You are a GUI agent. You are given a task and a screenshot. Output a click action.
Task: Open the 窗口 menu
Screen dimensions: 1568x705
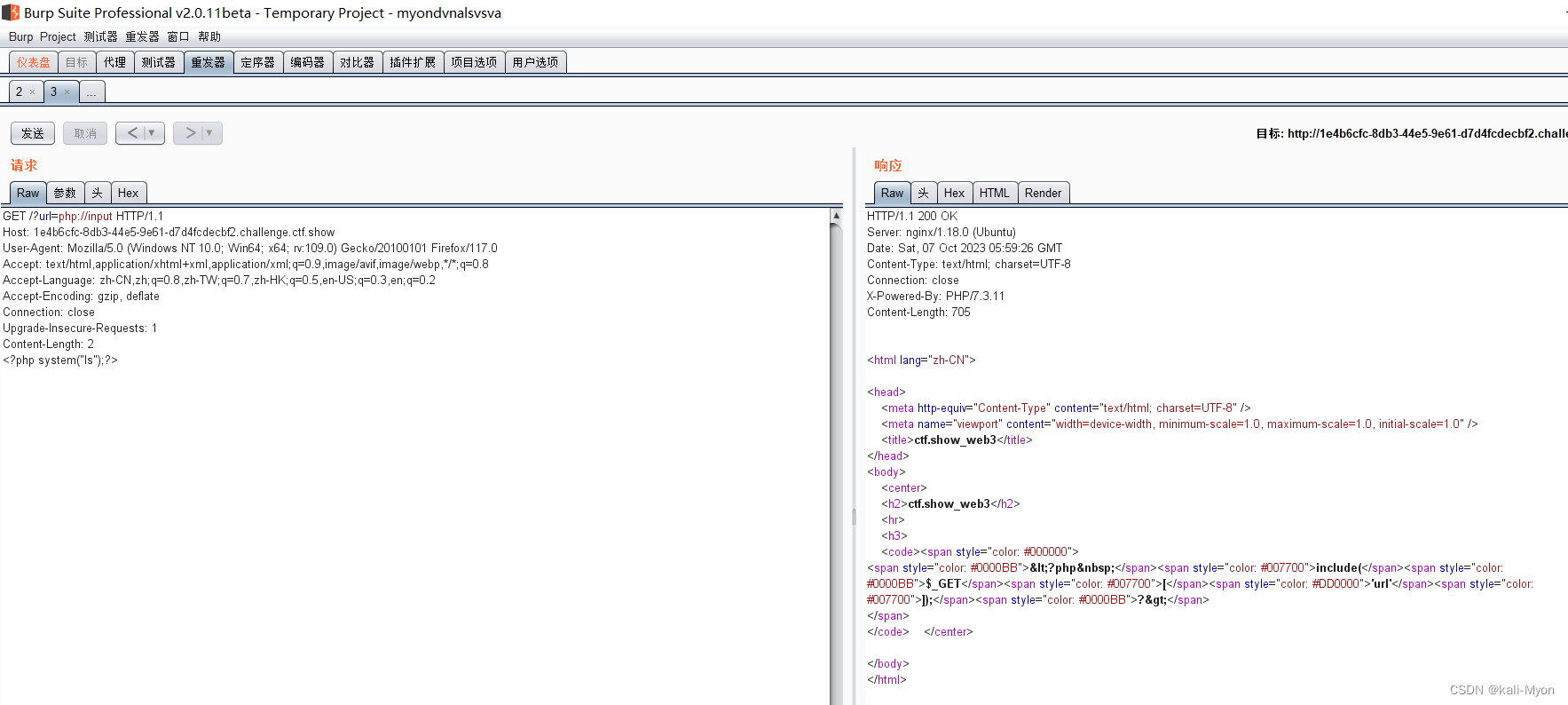pyautogui.click(x=178, y=36)
